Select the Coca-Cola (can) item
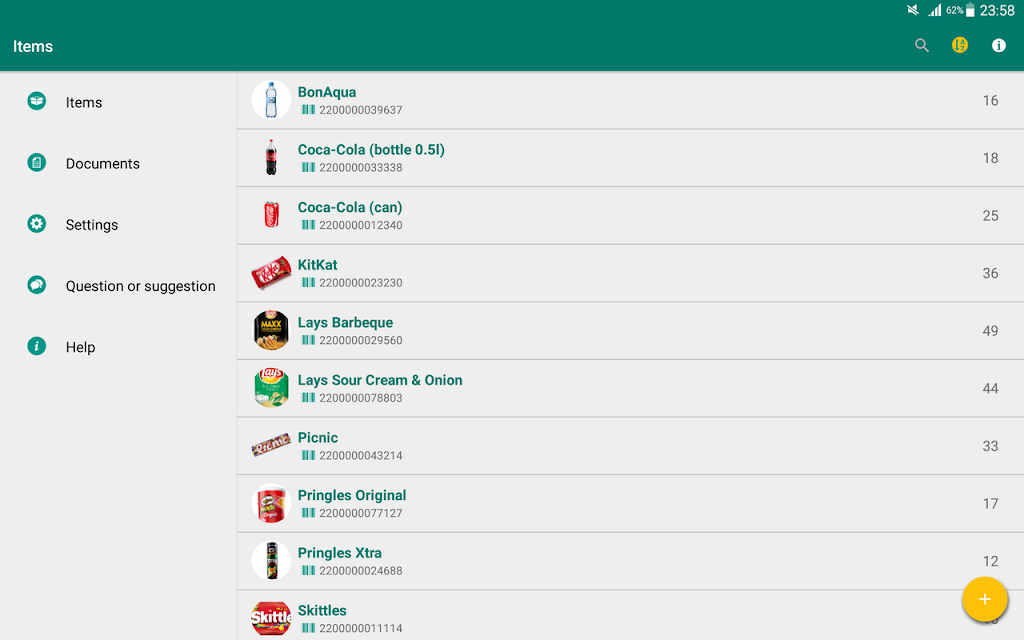The height and width of the screenshot is (640, 1024). click(630, 216)
